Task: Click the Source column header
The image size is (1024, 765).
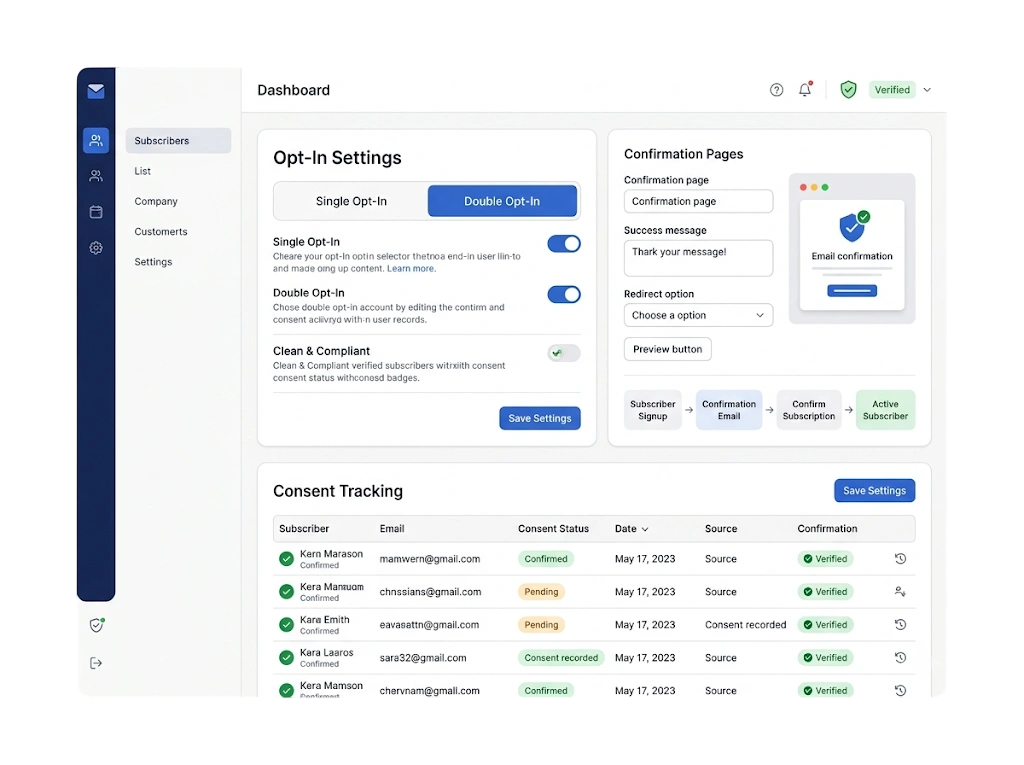Action: click(721, 529)
